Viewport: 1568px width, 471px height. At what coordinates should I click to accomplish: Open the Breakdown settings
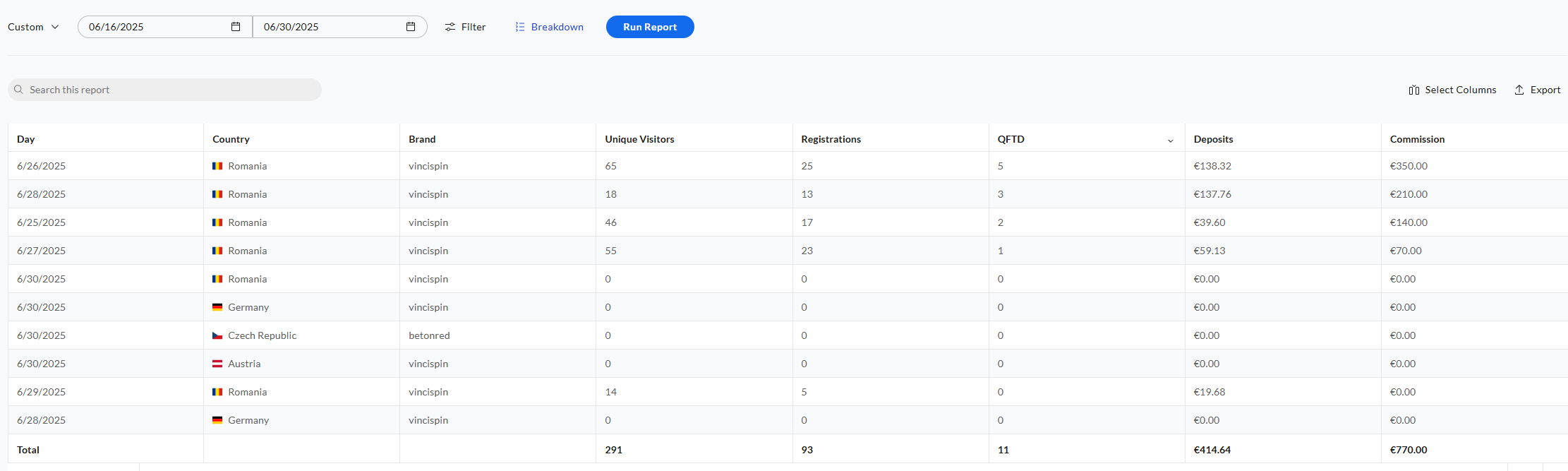[549, 27]
